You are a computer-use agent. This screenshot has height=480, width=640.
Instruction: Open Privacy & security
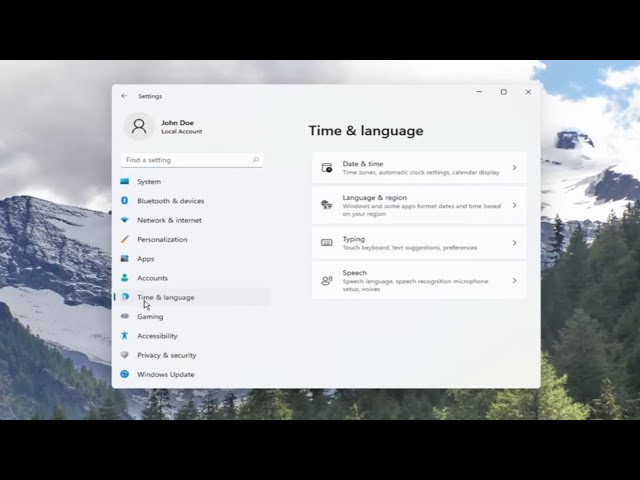point(192,355)
